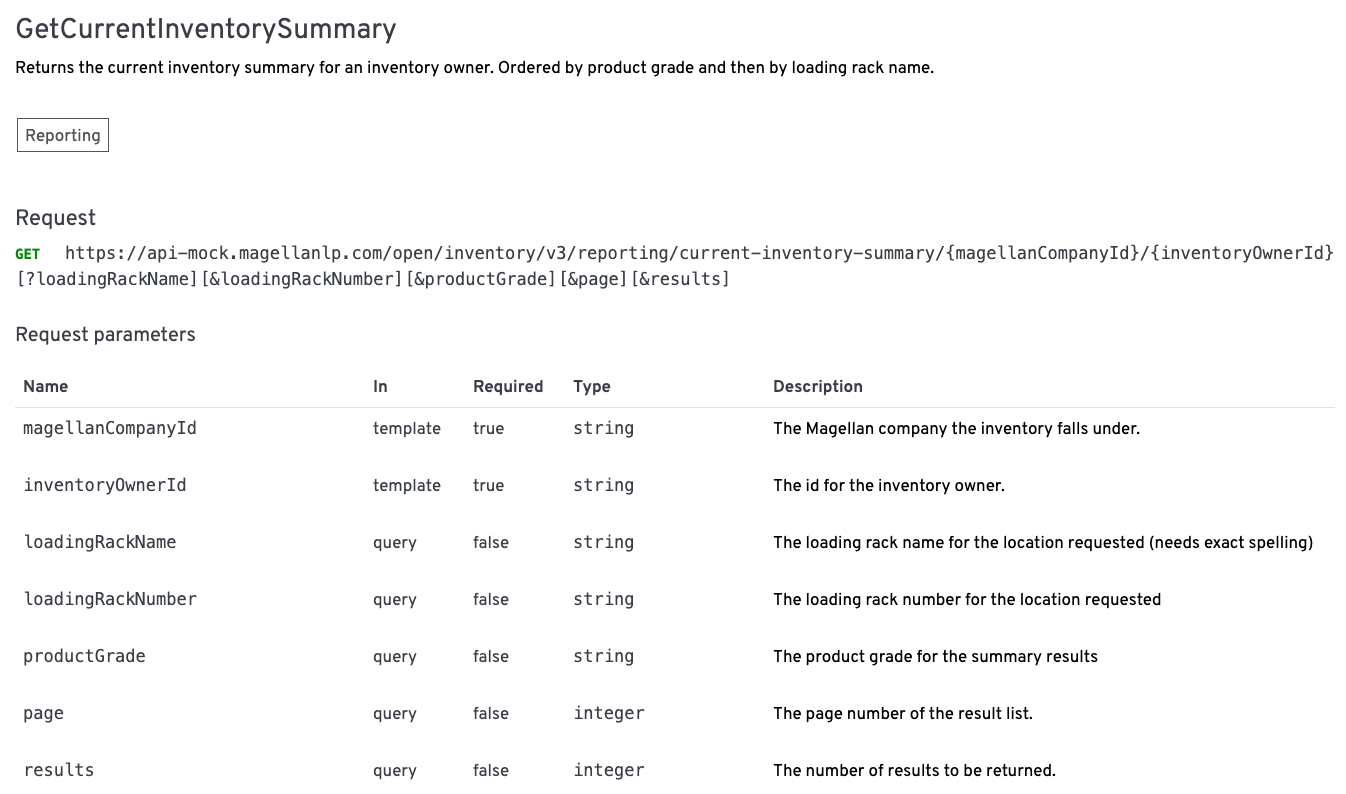This screenshot has height=794, width=1346.
Task: Click the green GET method label
Action: pyautogui.click(x=28, y=254)
